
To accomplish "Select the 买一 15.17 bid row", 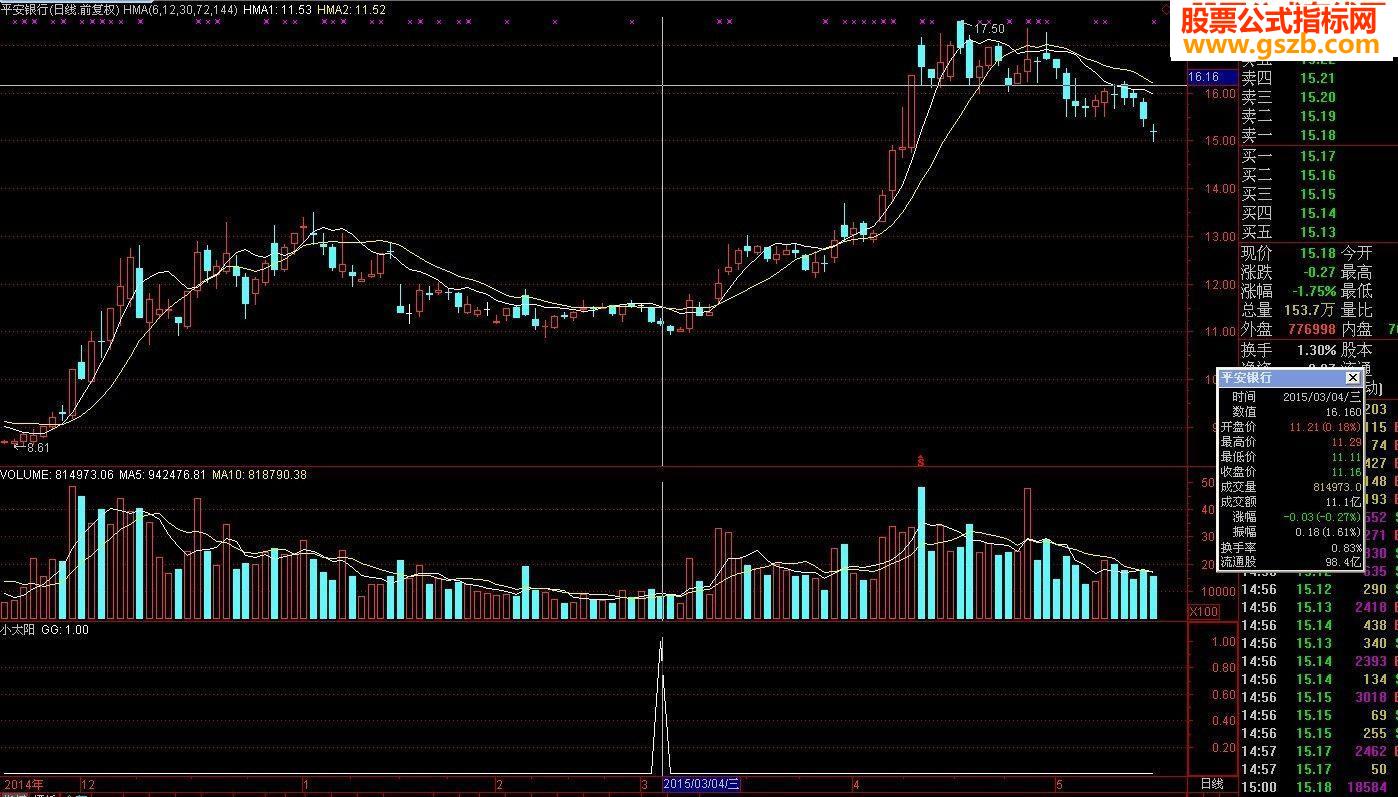I will [x=1290, y=156].
